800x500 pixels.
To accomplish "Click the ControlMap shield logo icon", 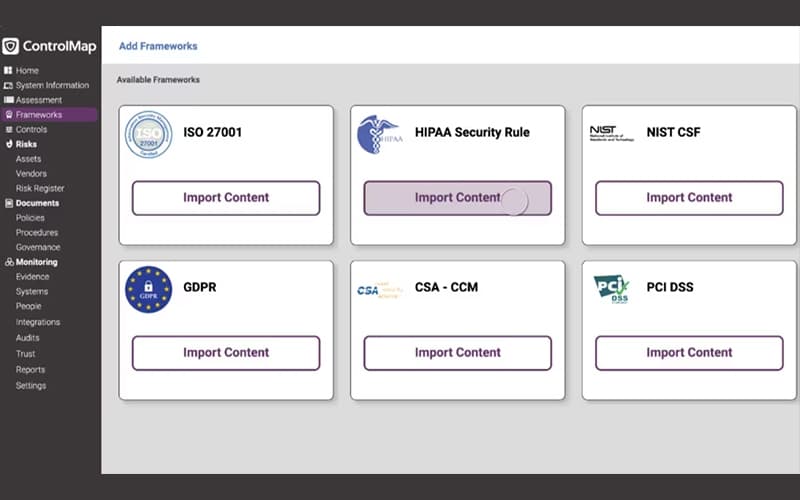I will [x=10, y=46].
